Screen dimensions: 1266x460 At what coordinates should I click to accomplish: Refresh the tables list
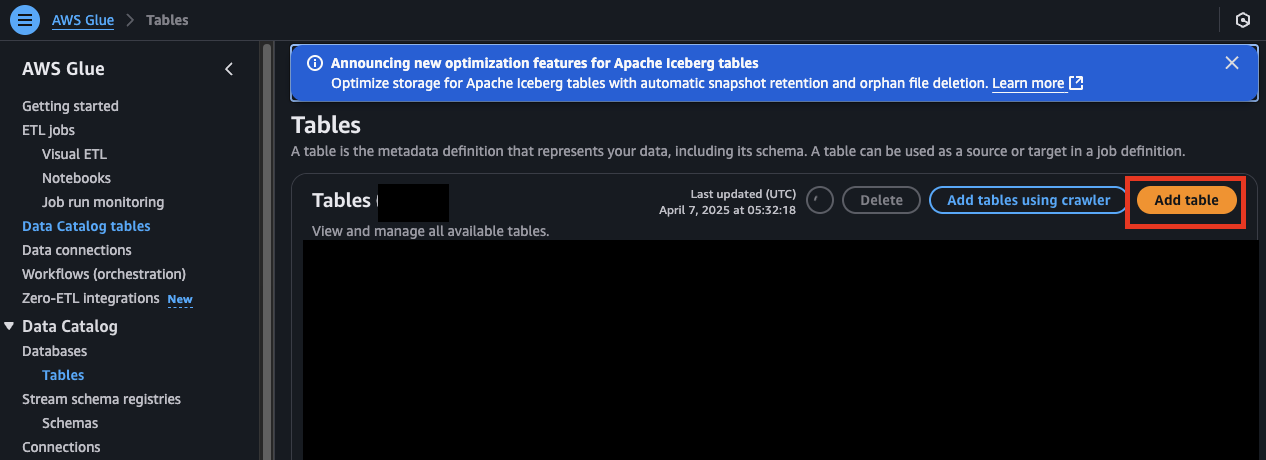click(x=819, y=200)
